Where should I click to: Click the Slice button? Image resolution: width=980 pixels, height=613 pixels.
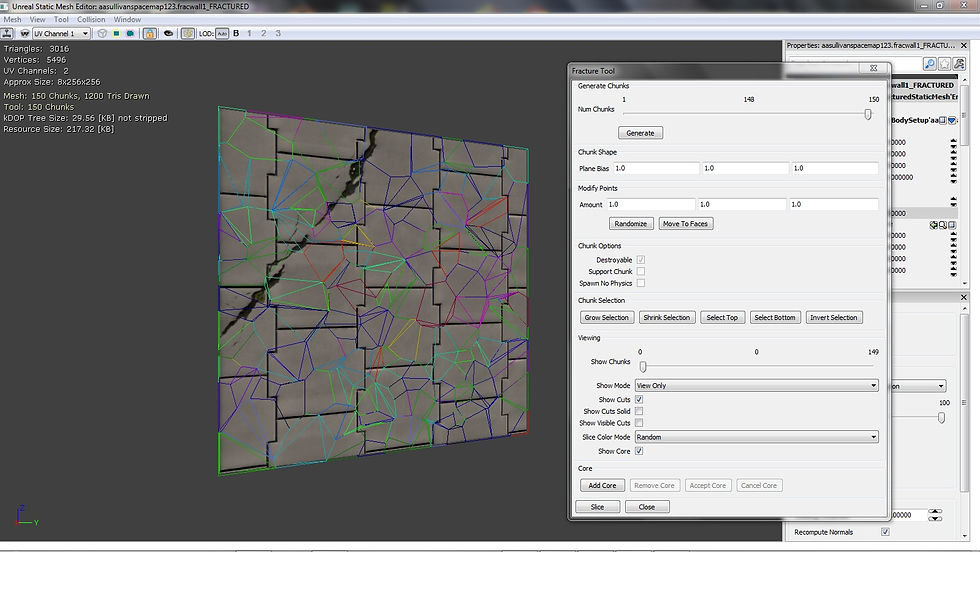point(598,507)
